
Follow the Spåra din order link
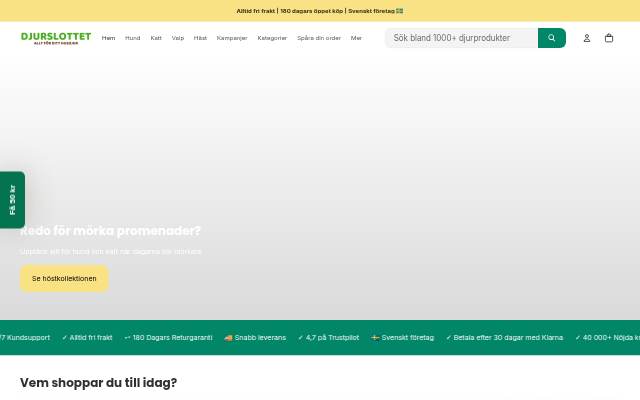tap(319, 38)
